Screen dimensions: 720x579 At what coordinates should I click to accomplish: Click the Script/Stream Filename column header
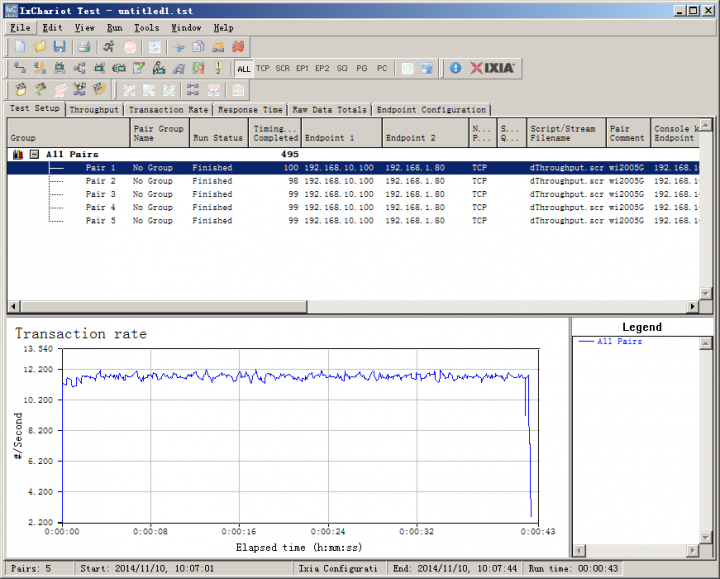(x=566, y=133)
